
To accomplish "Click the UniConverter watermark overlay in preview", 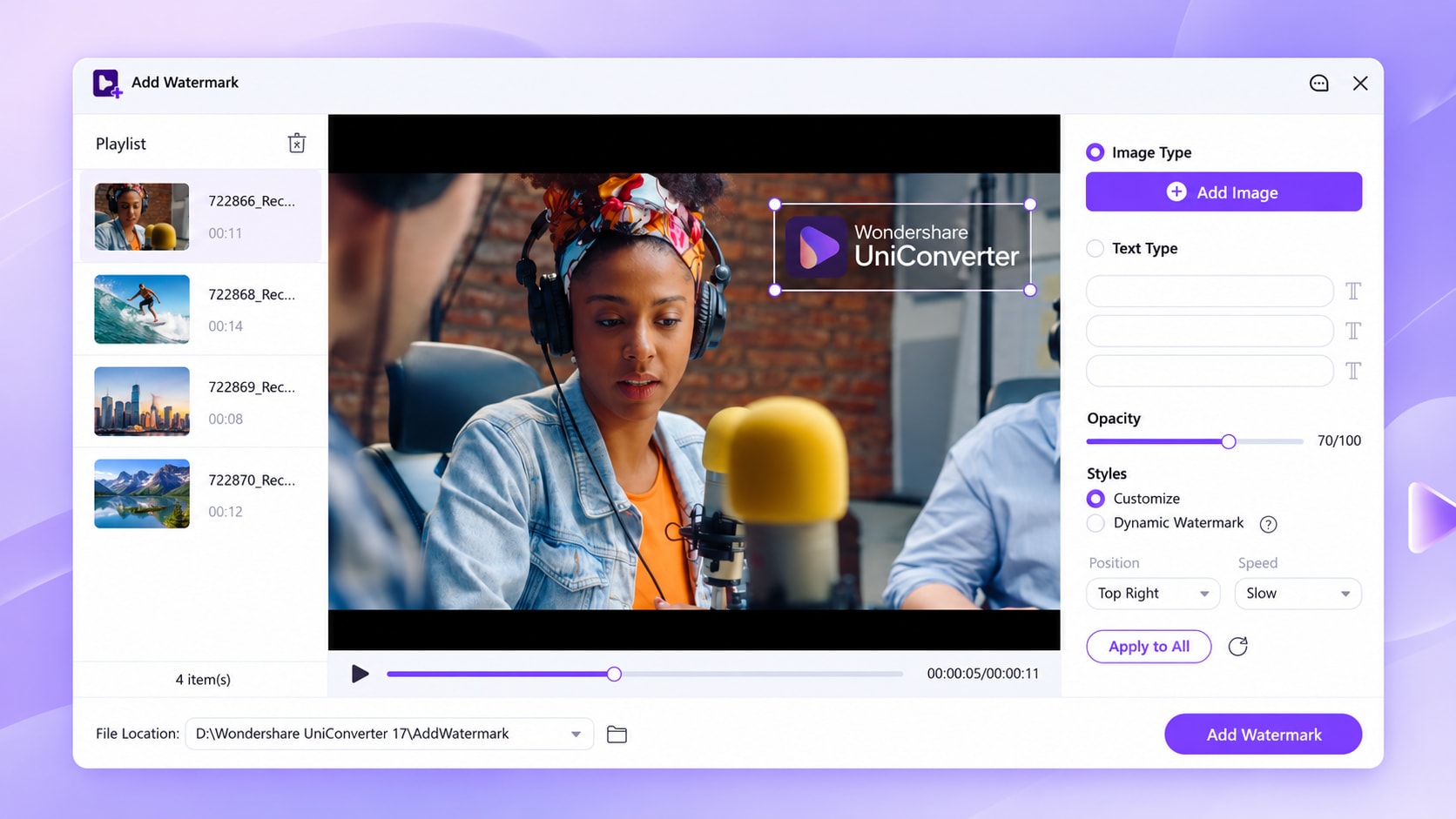I will (902, 247).
